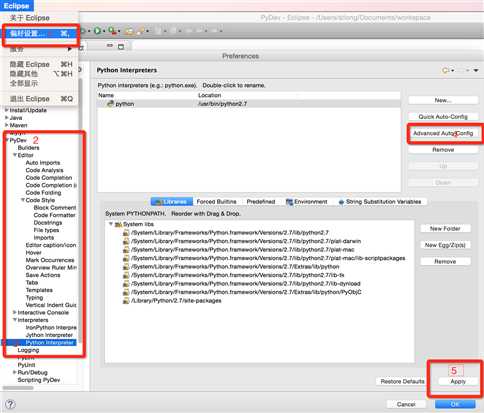This screenshot has height=413, width=484.
Task: Expand the Install/Update tree node
Action: point(6,110)
